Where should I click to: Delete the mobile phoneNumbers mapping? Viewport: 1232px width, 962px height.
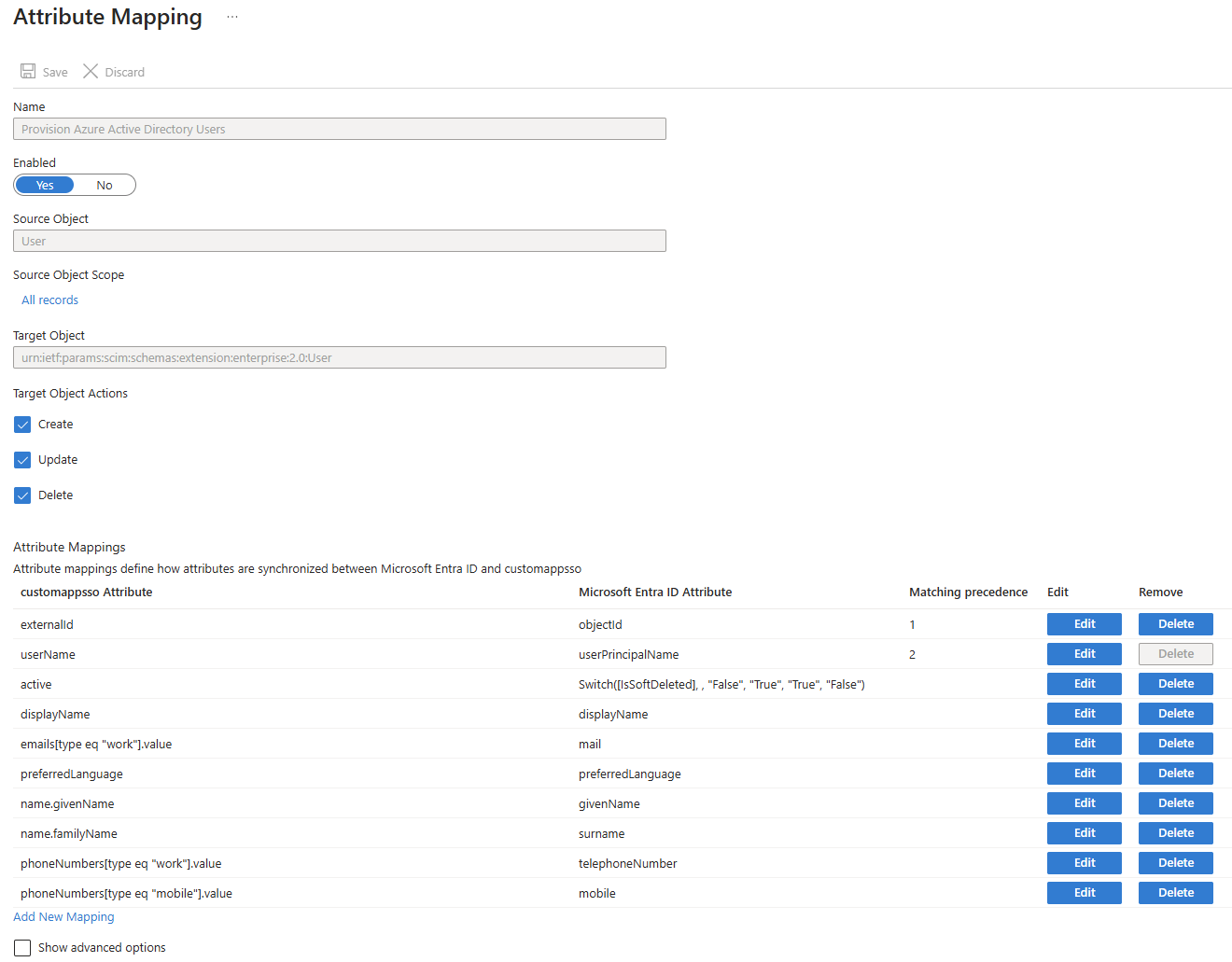pyautogui.click(x=1176, y=893)
